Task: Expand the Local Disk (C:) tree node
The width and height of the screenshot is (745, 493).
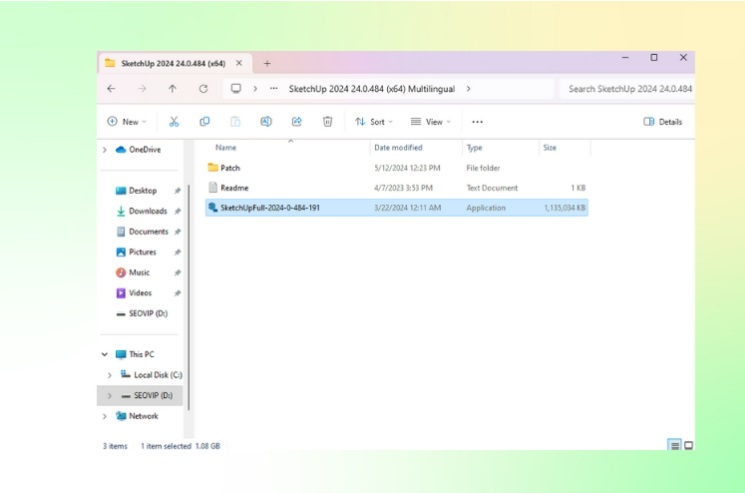Action: [110, 375]
